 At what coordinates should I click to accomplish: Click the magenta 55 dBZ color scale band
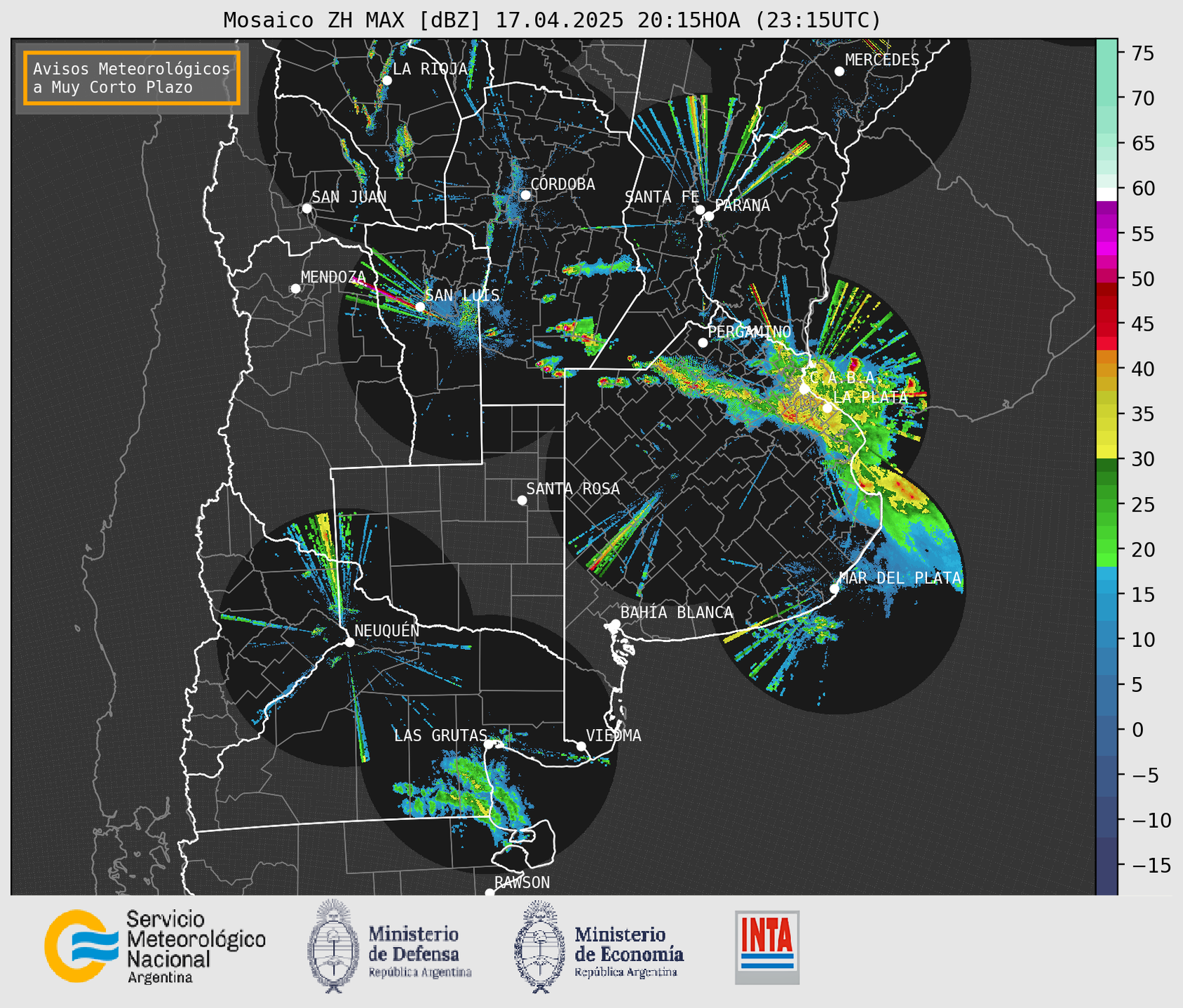point(1107,233)
